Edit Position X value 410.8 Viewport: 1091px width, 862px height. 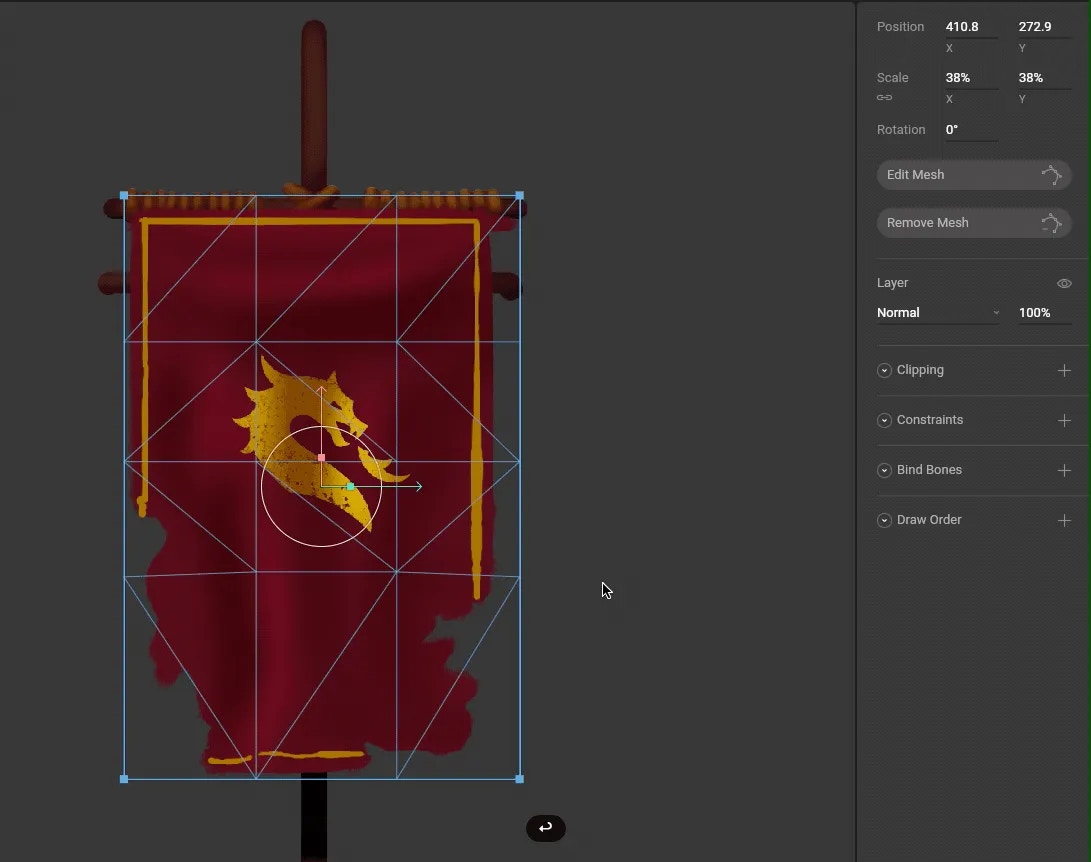[971, 26]
